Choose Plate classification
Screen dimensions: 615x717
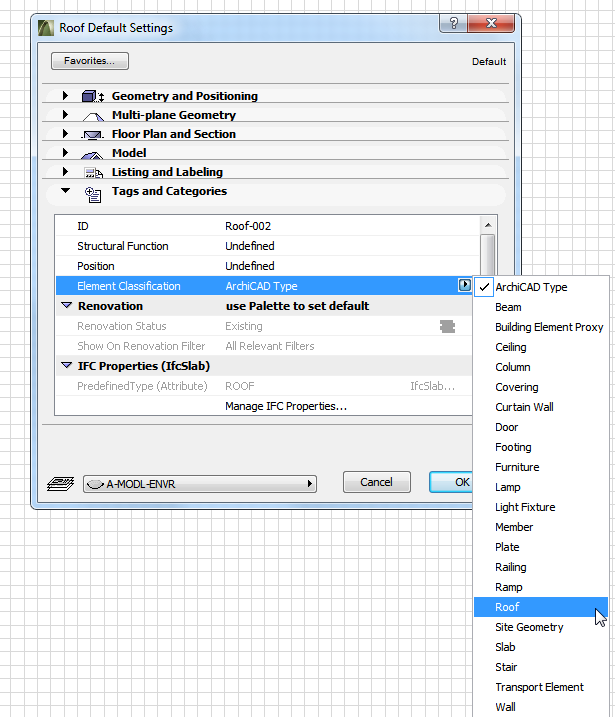point(541,547)
